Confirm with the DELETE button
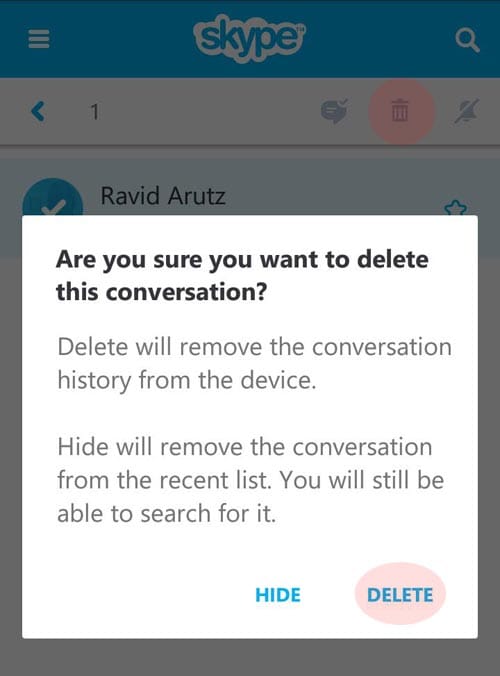500x676 pixels. tap(400, 595)
